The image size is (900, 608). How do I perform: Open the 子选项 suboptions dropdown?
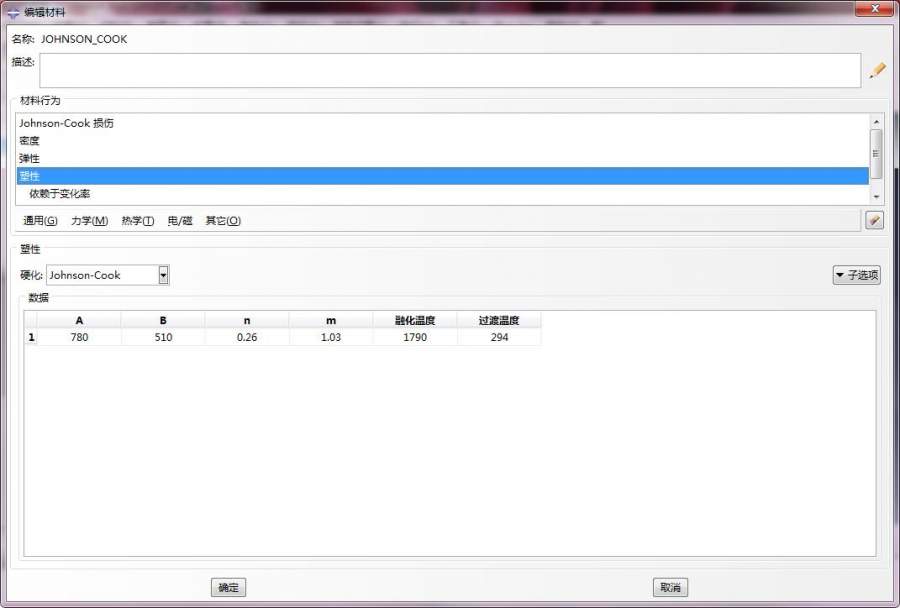pyautogui.click(x=856, y=275)
